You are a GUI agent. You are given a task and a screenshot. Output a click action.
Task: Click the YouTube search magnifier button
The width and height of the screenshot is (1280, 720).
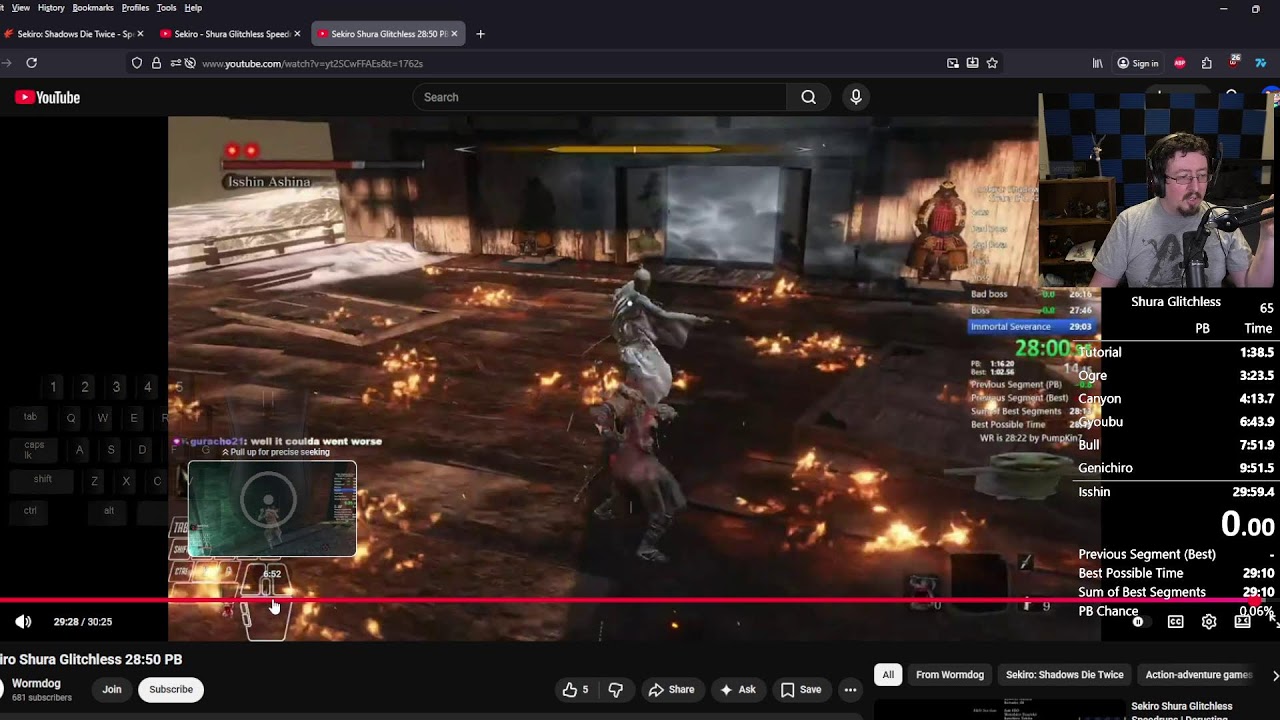tap(808, 97)
